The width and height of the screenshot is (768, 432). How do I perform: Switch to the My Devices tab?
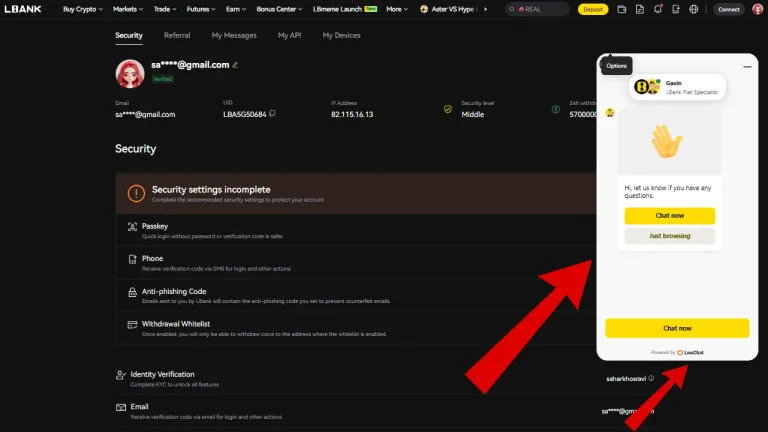(x=341, y=35)
